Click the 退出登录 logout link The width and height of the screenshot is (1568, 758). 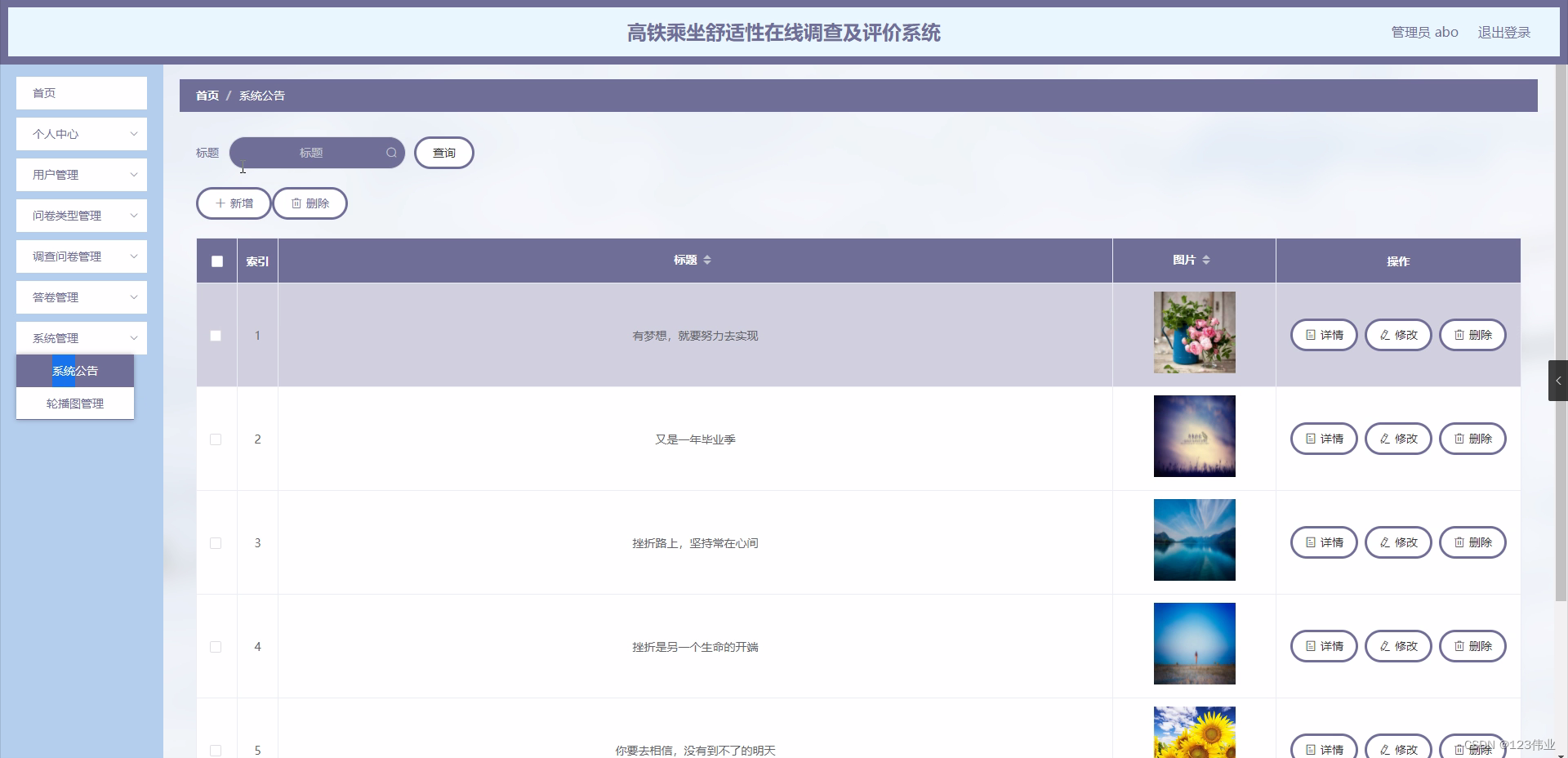point(1504,32)
